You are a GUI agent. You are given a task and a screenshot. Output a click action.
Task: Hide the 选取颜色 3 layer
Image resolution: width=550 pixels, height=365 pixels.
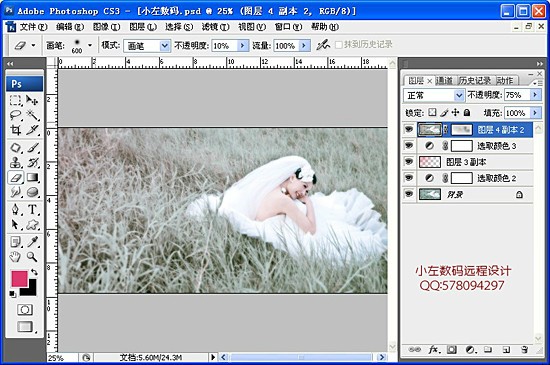[409, 145]
